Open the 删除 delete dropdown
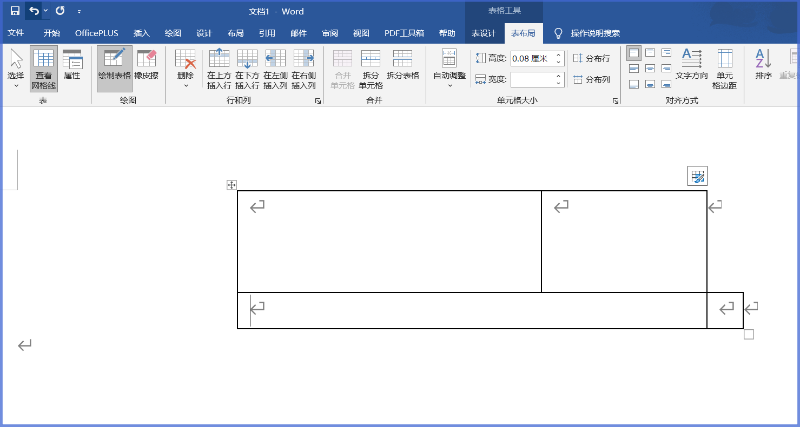The image size is (800, 427). tap(185, 69)
